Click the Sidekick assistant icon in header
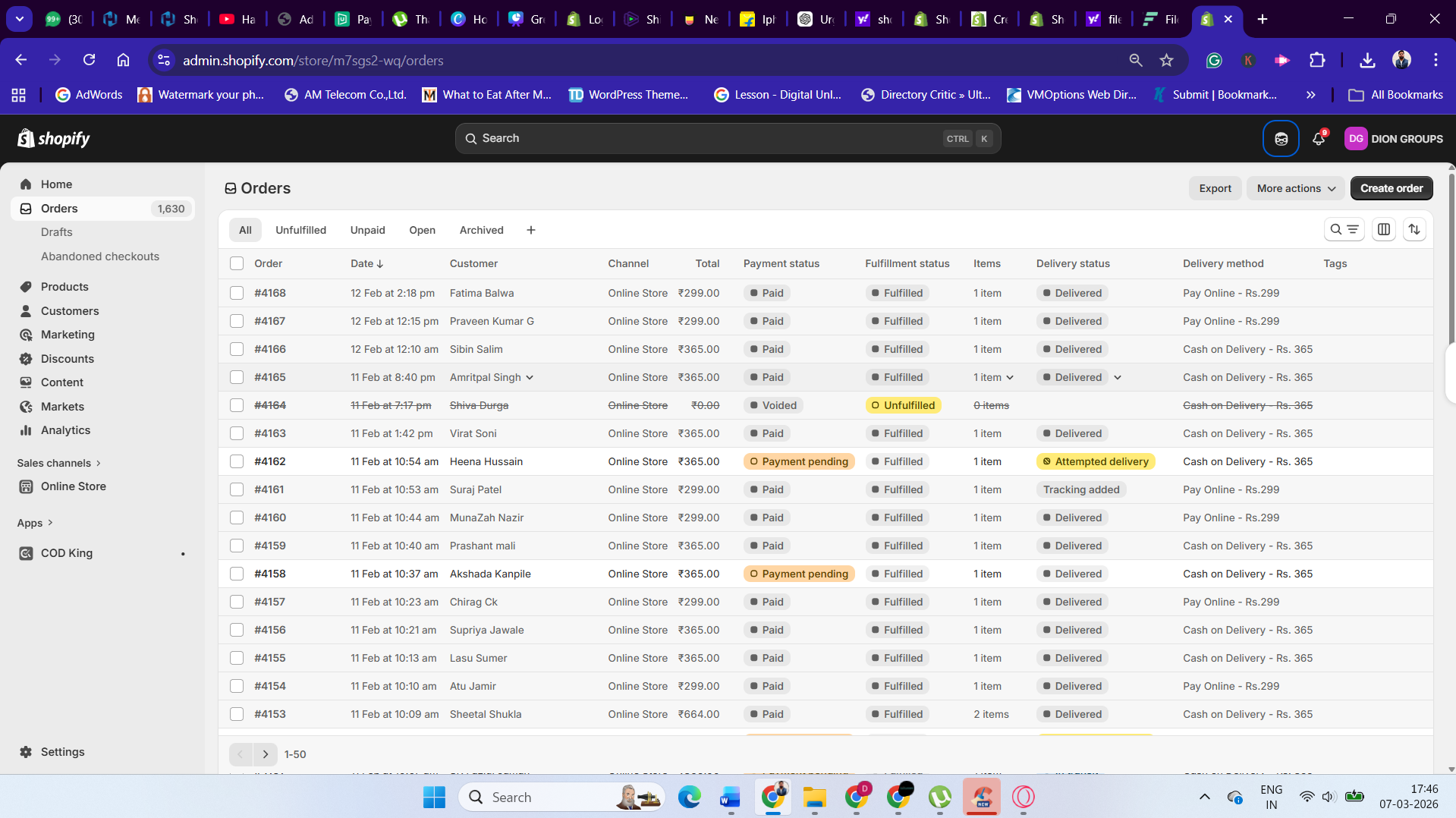1456x818 pixels. point(1281,139)
